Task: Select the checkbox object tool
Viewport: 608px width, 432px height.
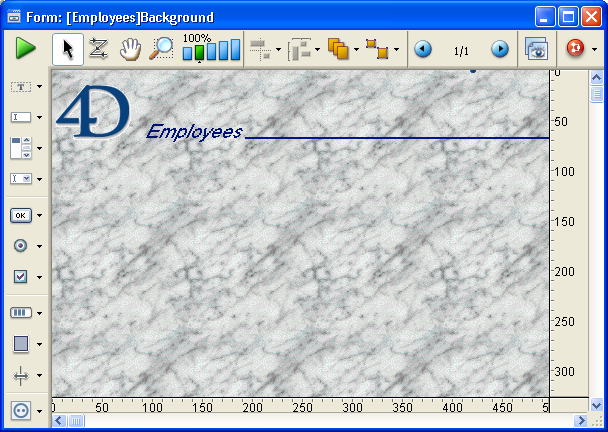Action: (21, 276)
